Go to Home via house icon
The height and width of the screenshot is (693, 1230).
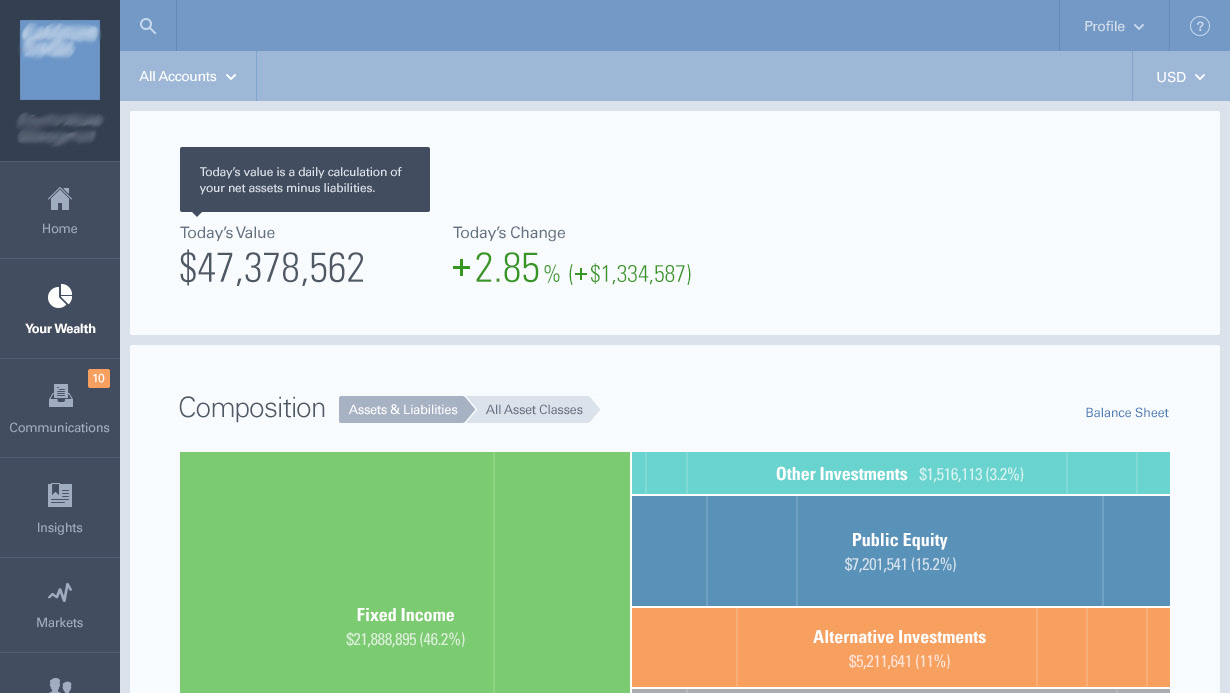60,199
